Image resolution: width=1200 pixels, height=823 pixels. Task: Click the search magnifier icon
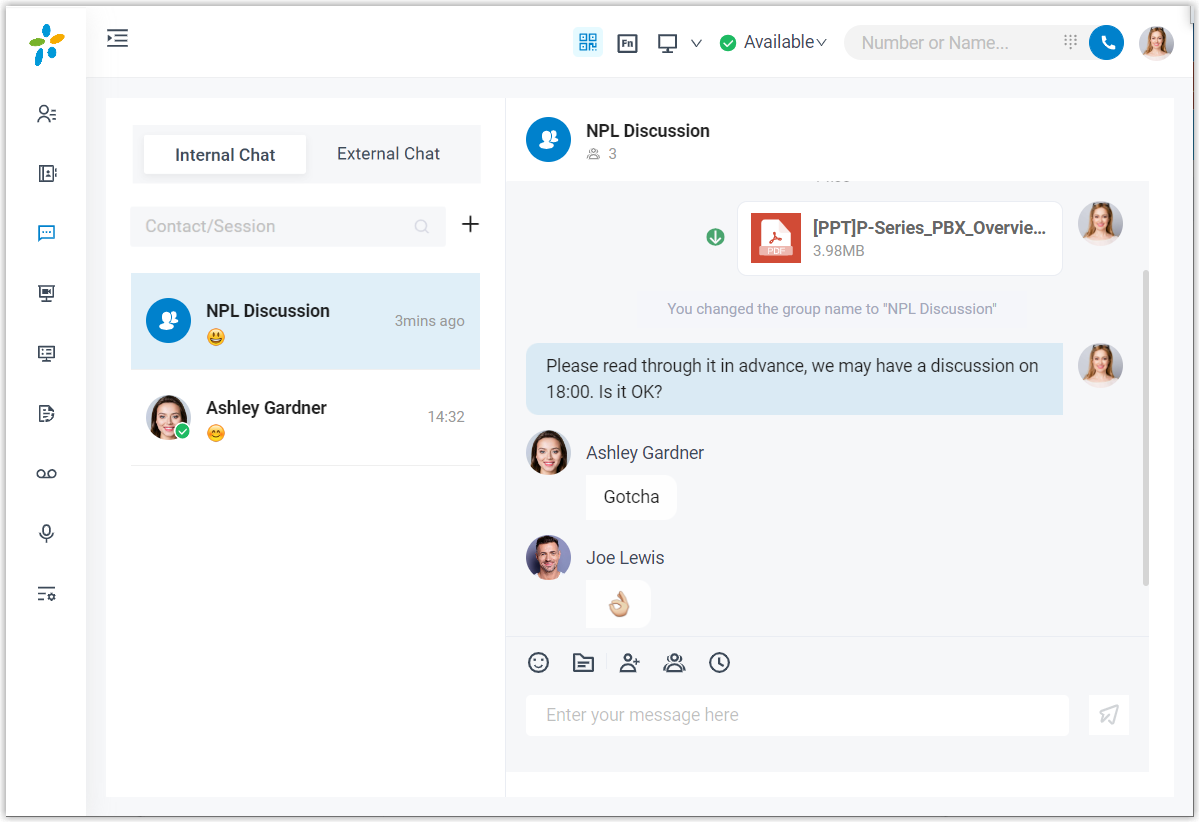tap(422, 227)
